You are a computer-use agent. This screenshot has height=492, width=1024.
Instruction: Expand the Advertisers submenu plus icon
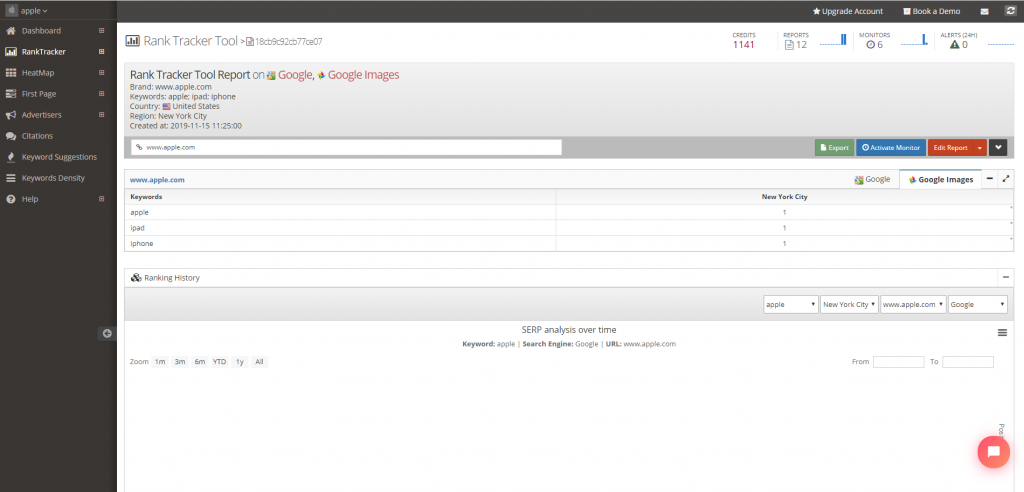coord(101,115)
